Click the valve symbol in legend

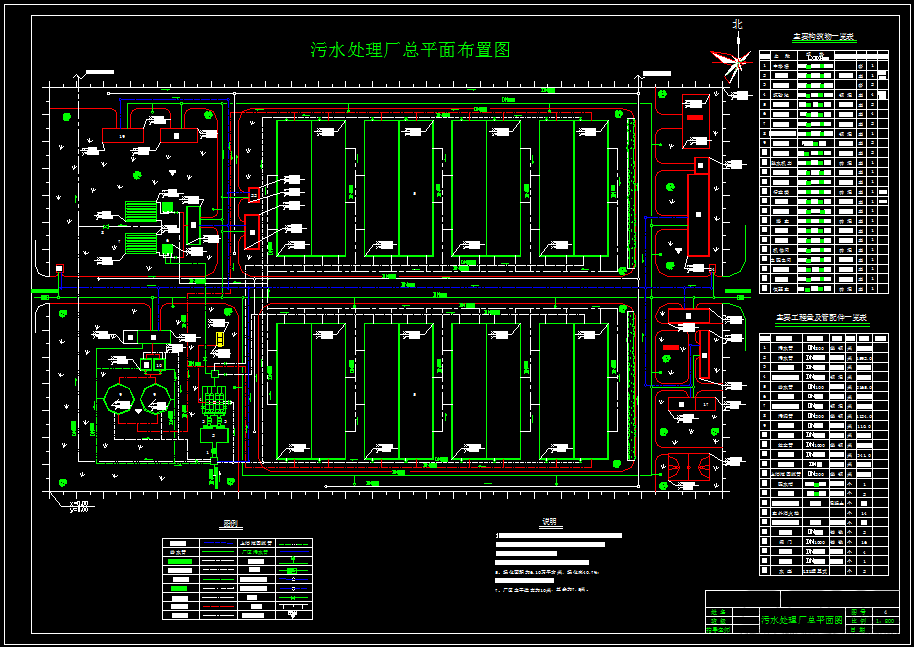293,598
